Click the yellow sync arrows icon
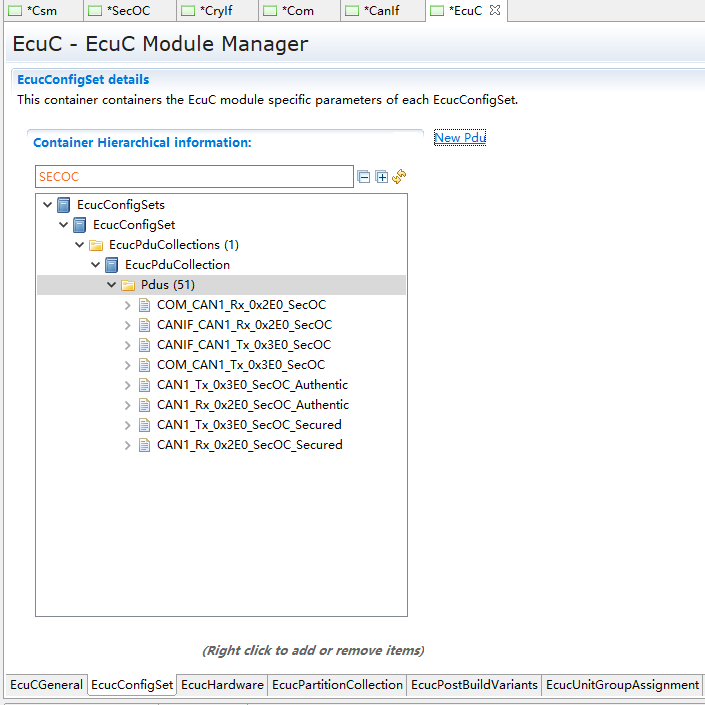This screenshot has height=705, width=705. click(x=399, y=176)
